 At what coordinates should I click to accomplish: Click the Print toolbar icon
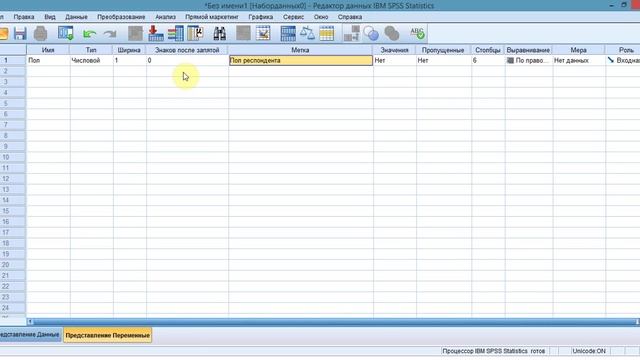(40, 33)
